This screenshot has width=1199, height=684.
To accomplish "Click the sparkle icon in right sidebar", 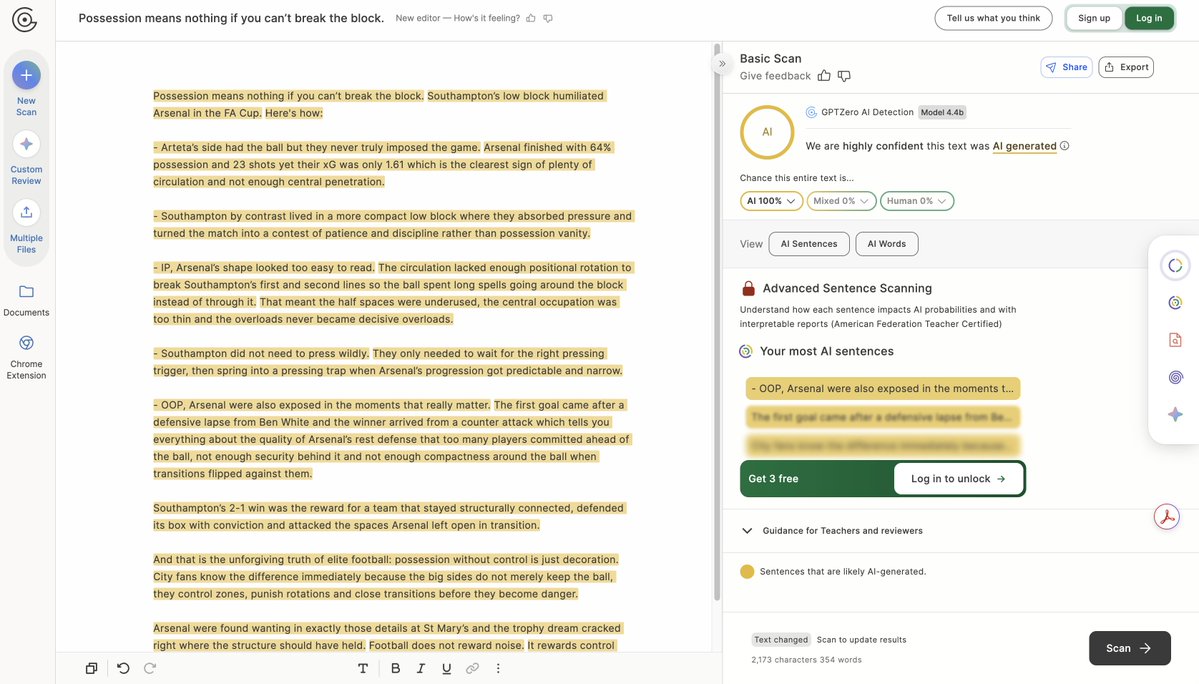I will pyautogui.click(x=1175, y=414).
